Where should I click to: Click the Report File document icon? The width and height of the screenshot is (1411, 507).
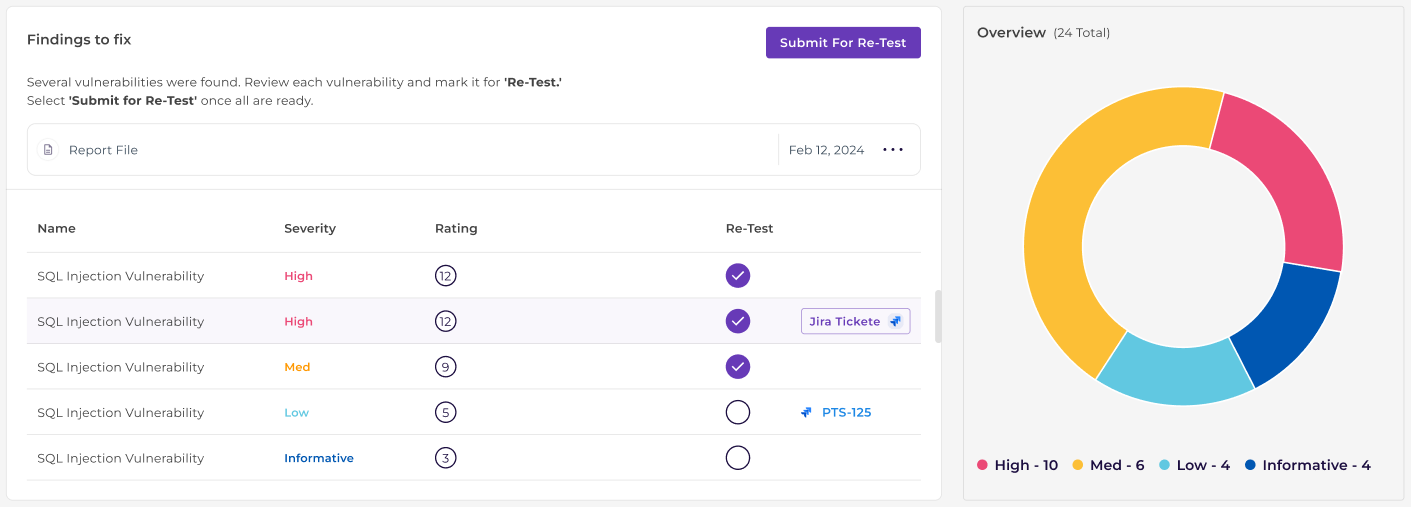point(48,150)
